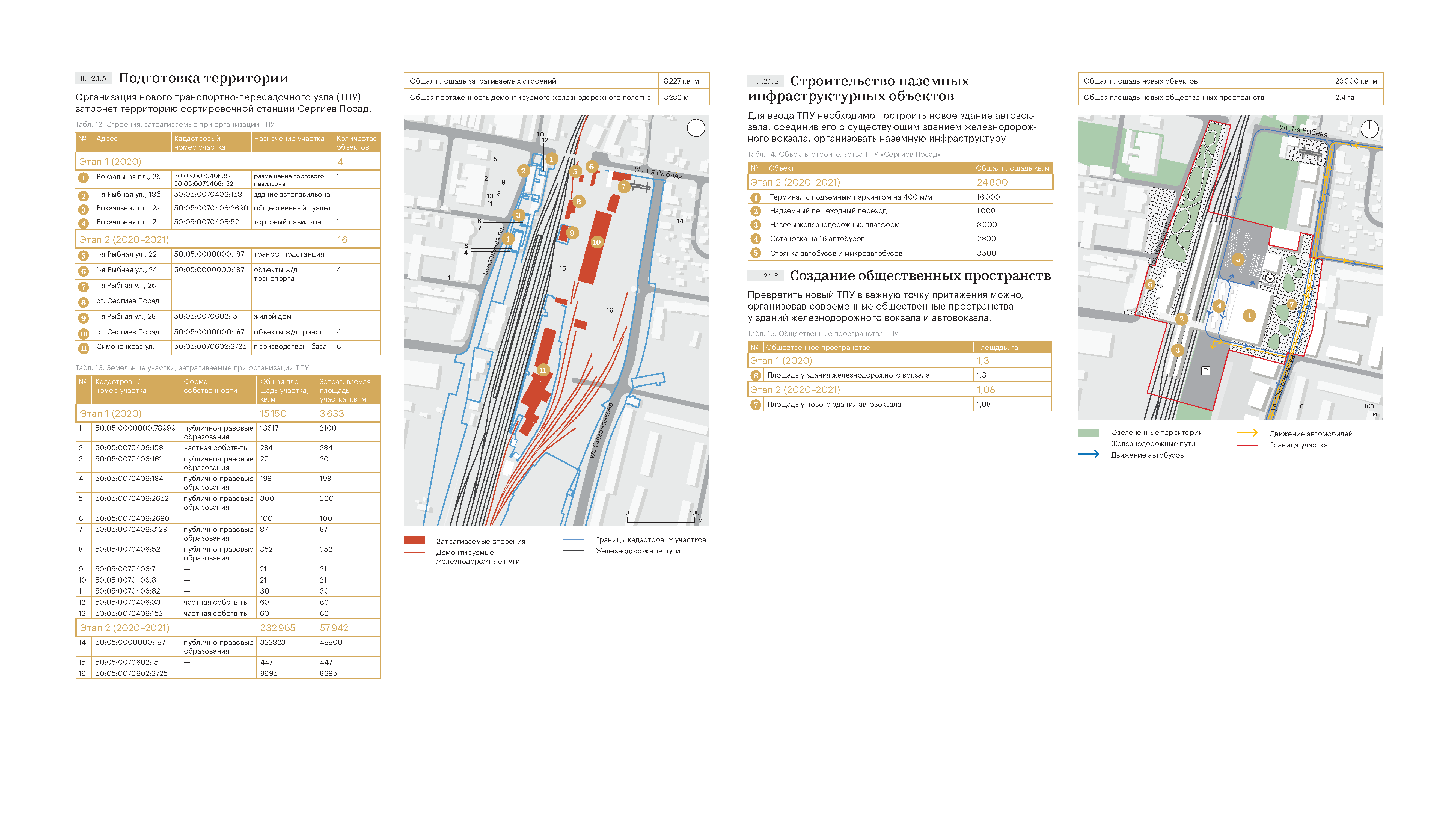Screen dimensions: 1456x819
Task: Click the II.1.2.1.Б section tag
Action: click(x=765, y=81)
